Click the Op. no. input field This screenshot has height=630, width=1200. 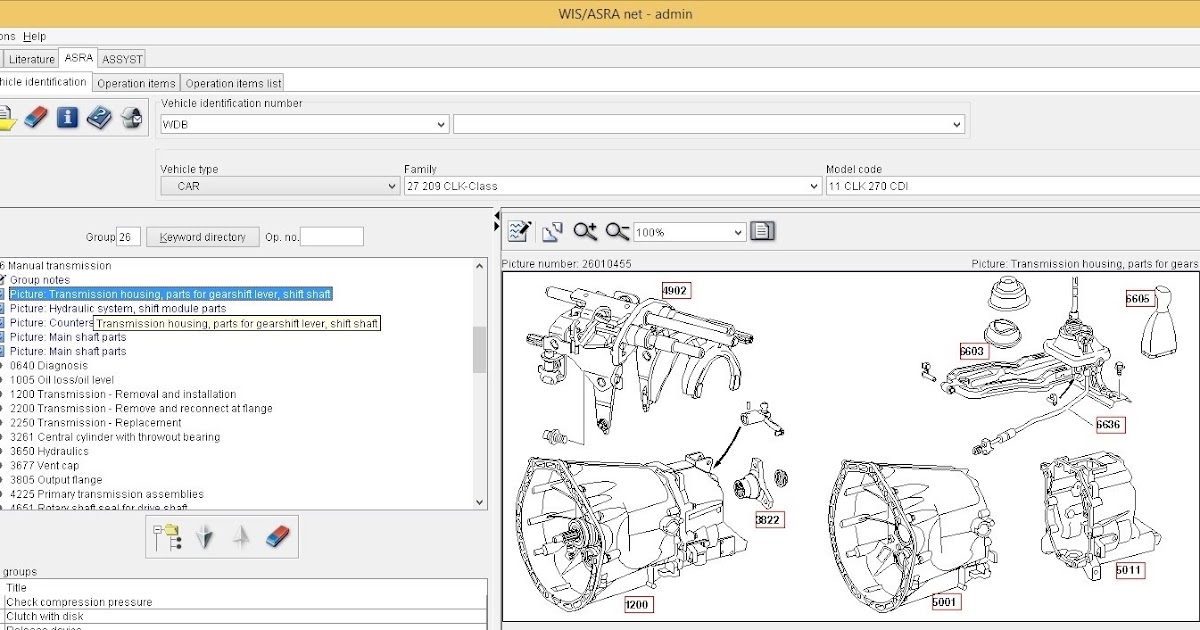(332, 237)
